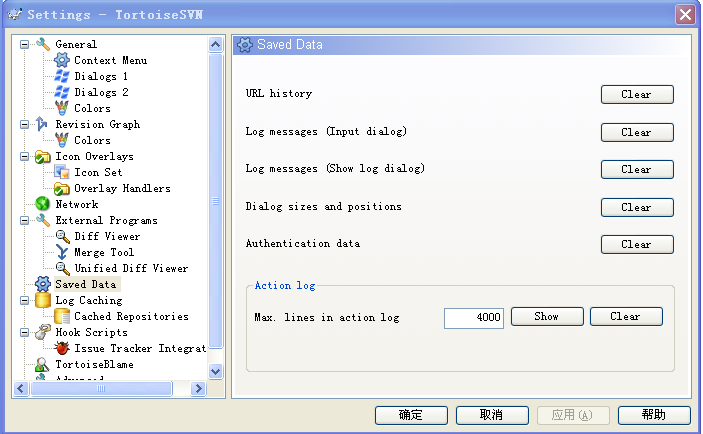
Task: Click the Merge Tool arrow icon
Action: [x=62, y=252]
